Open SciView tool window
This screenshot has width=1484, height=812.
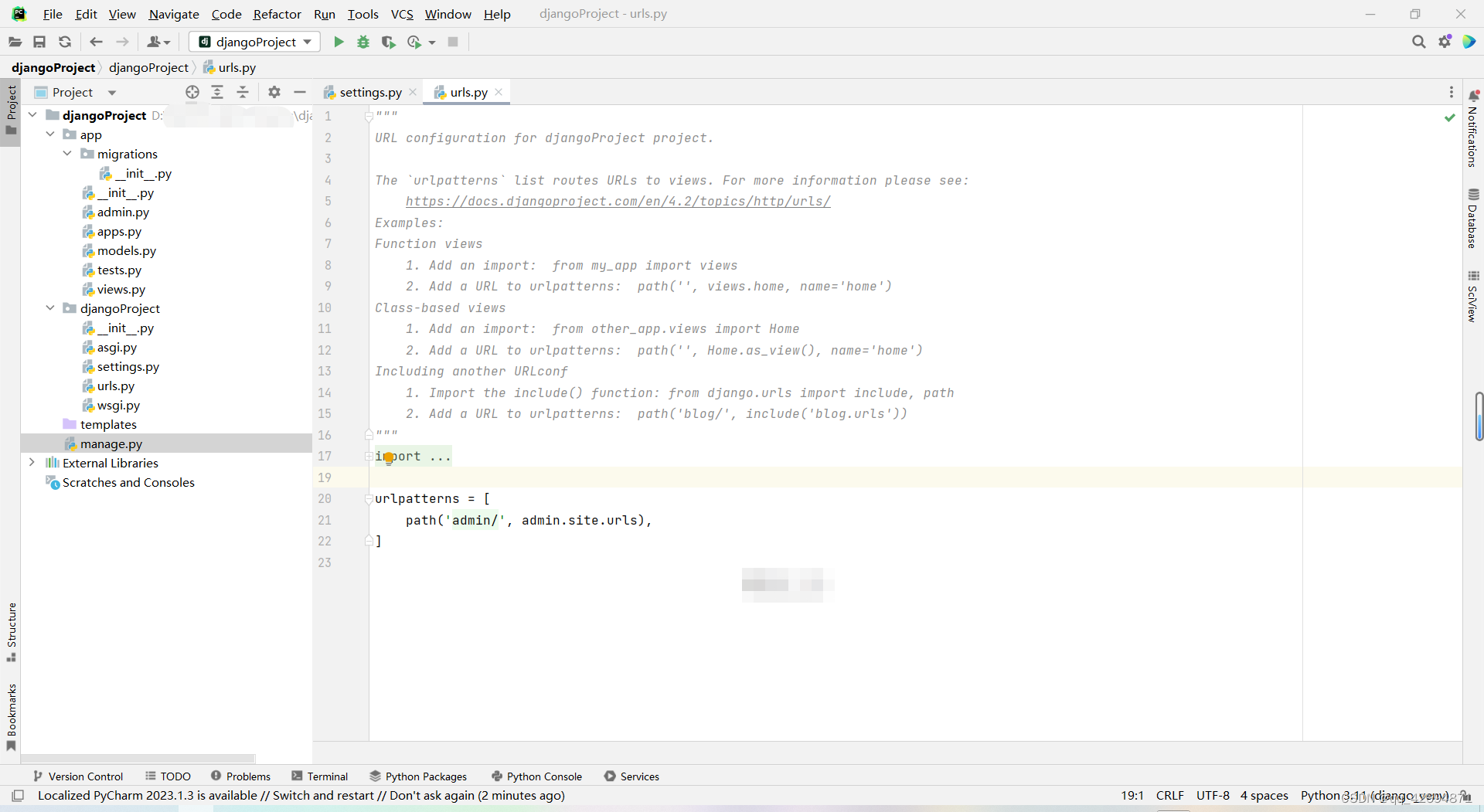tap(1473, 297)
